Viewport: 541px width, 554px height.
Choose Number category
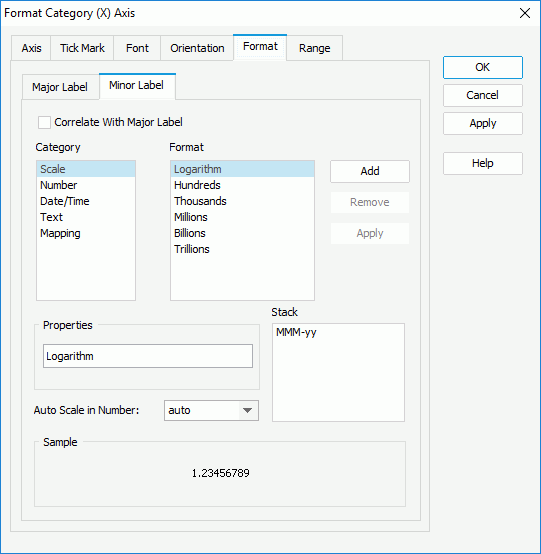coord(86,185)
